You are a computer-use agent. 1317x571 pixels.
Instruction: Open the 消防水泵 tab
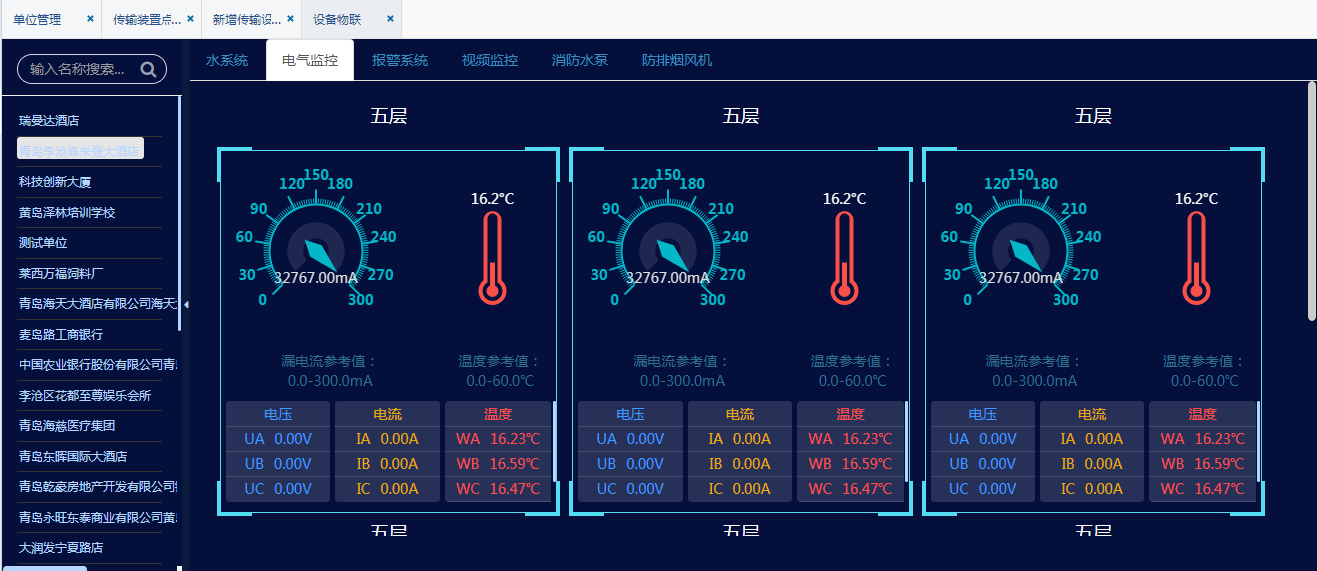580,60
